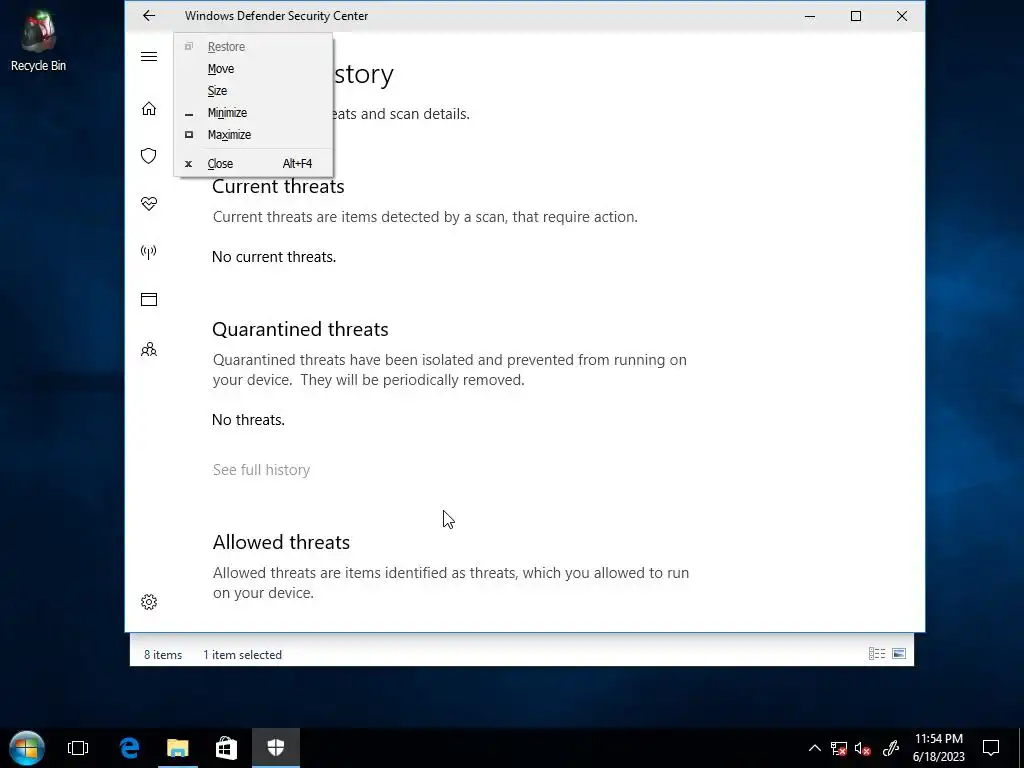
Task: Choose Minimize from the system menu
Action: (253, 113)
